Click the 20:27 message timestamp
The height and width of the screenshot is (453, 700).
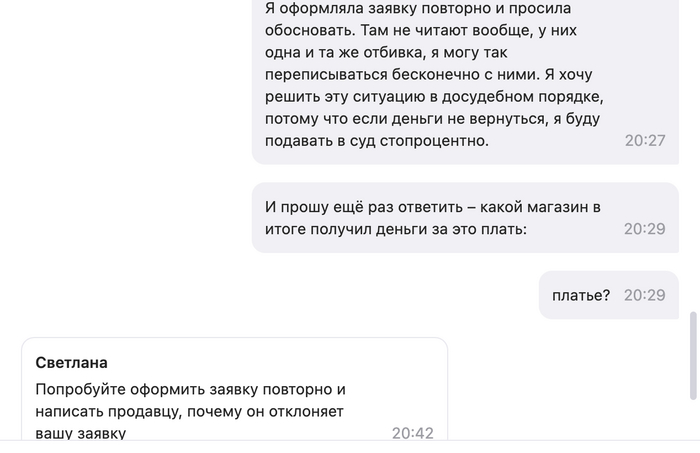pos(645,141)
